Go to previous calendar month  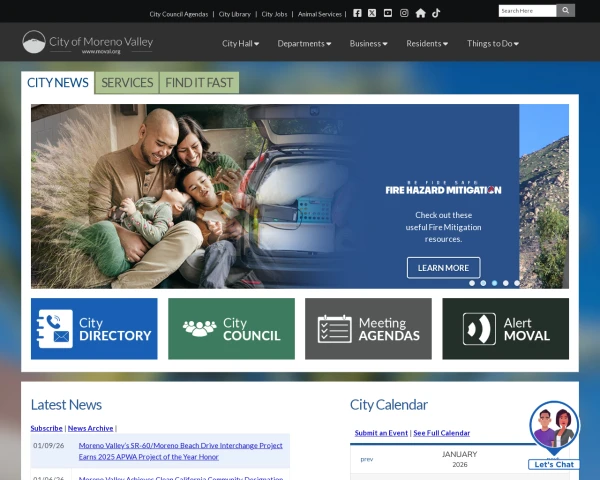366,459
